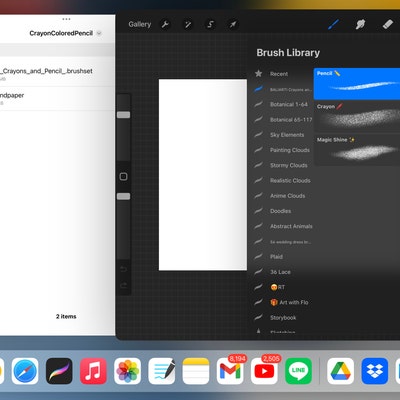Screen dimensions: 400x400
Task: Select the Eraser tool
Action: coord(388,24)
